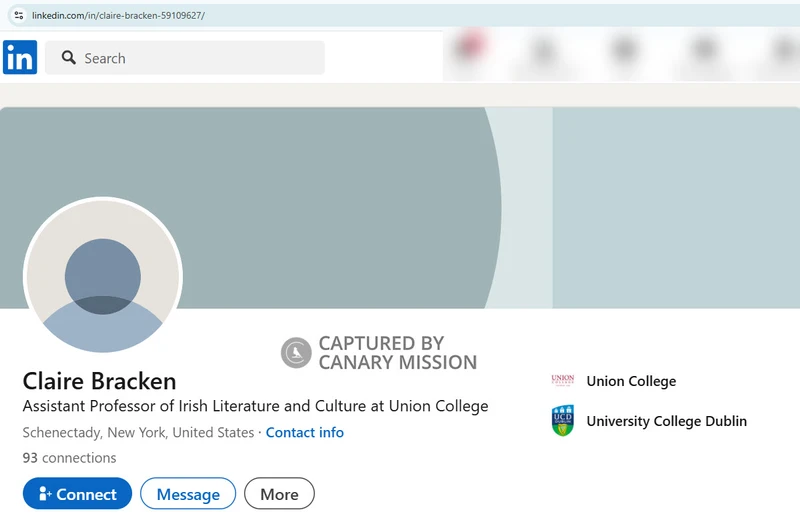View the 93 connections list

coord(69,458)
